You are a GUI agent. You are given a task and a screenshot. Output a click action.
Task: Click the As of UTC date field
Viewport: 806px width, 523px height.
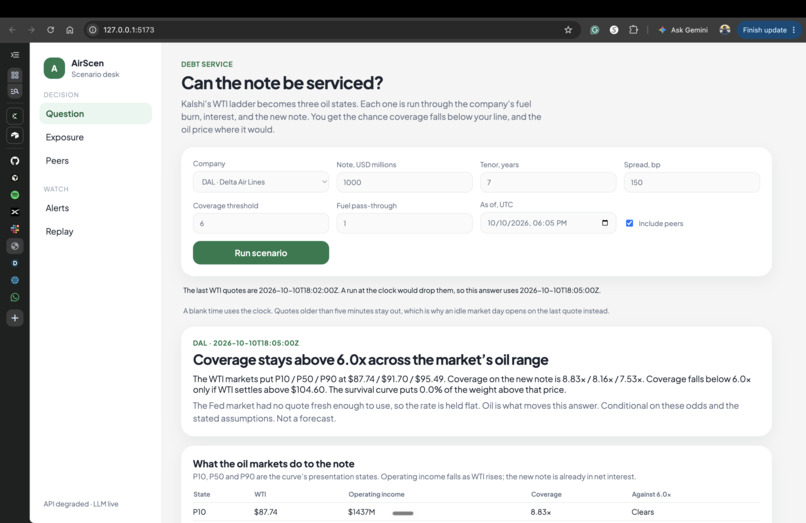click(548, 223)
